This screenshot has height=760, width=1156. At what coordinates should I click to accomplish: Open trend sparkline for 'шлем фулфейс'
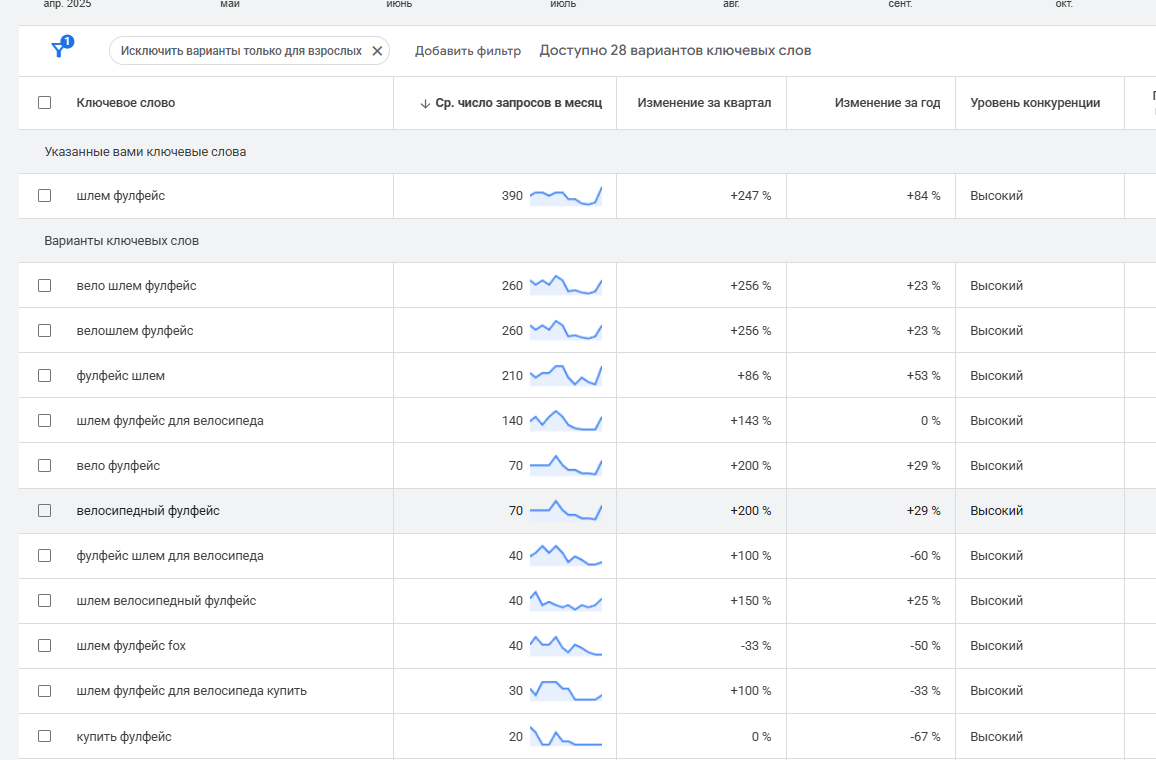[x=566, y=196]
